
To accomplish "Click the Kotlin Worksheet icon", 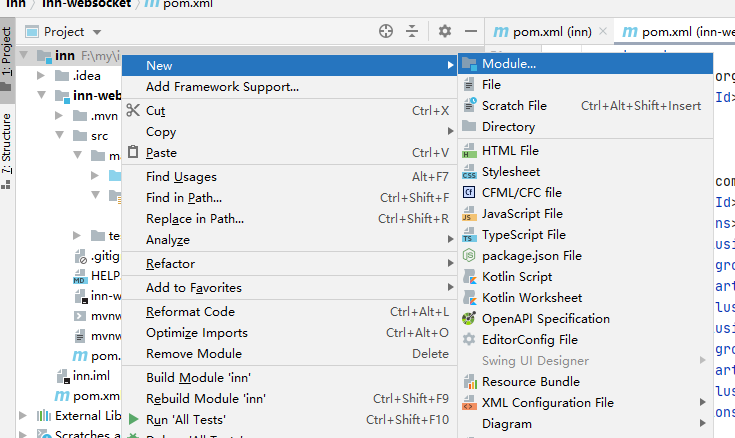I will coord(469,298).
